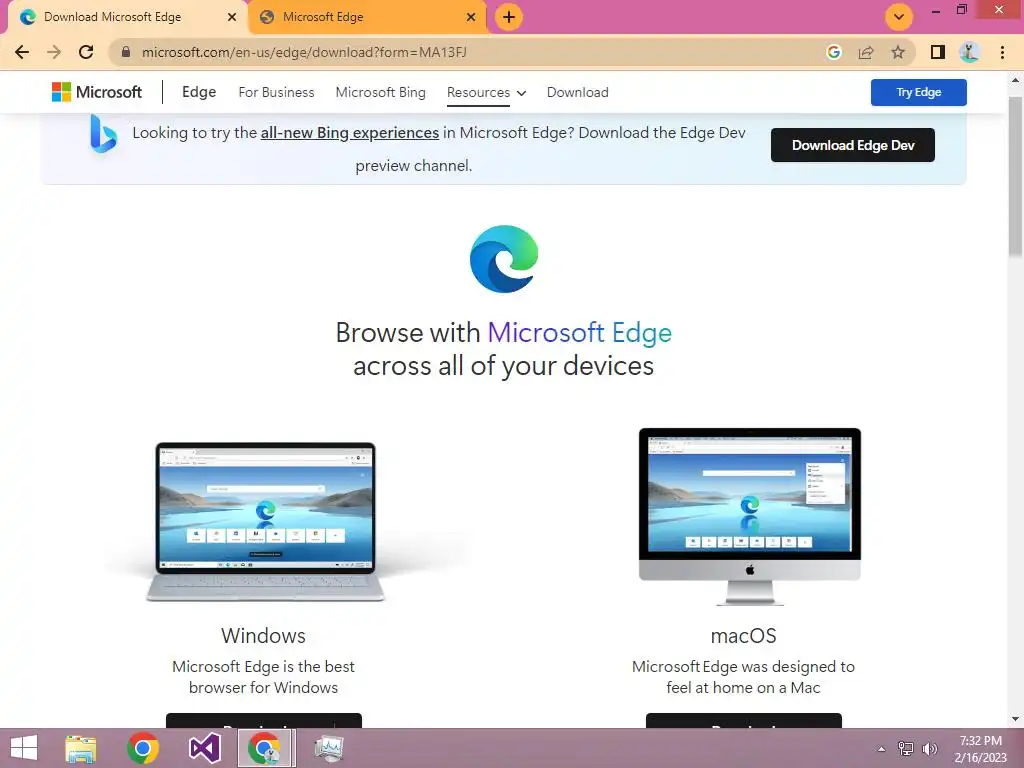Click the Download Edge Dev button
The height and width of the screenshot is (768, 1024).
(x=852, y=145)
